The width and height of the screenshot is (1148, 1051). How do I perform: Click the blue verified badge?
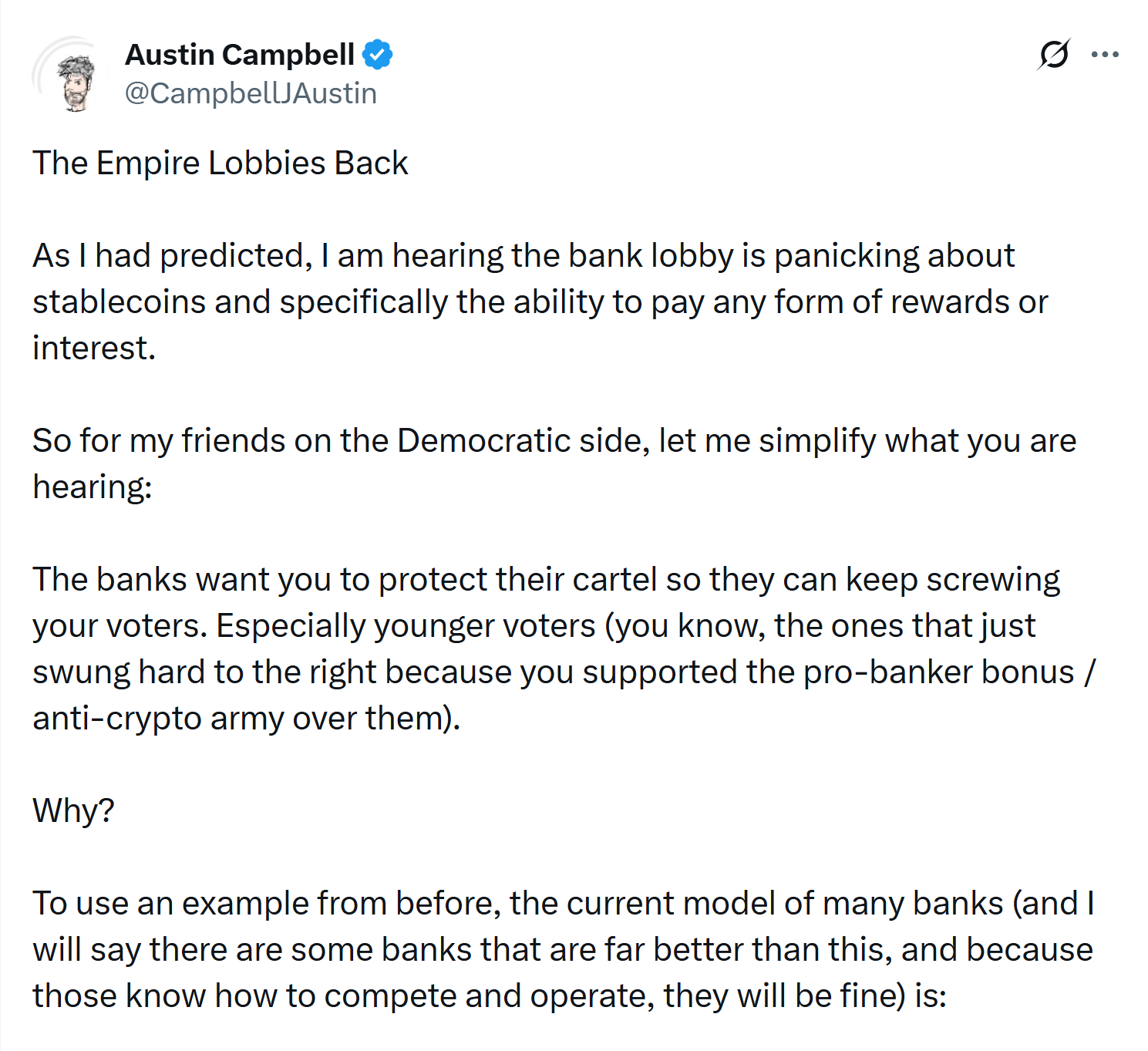[378, 55]
